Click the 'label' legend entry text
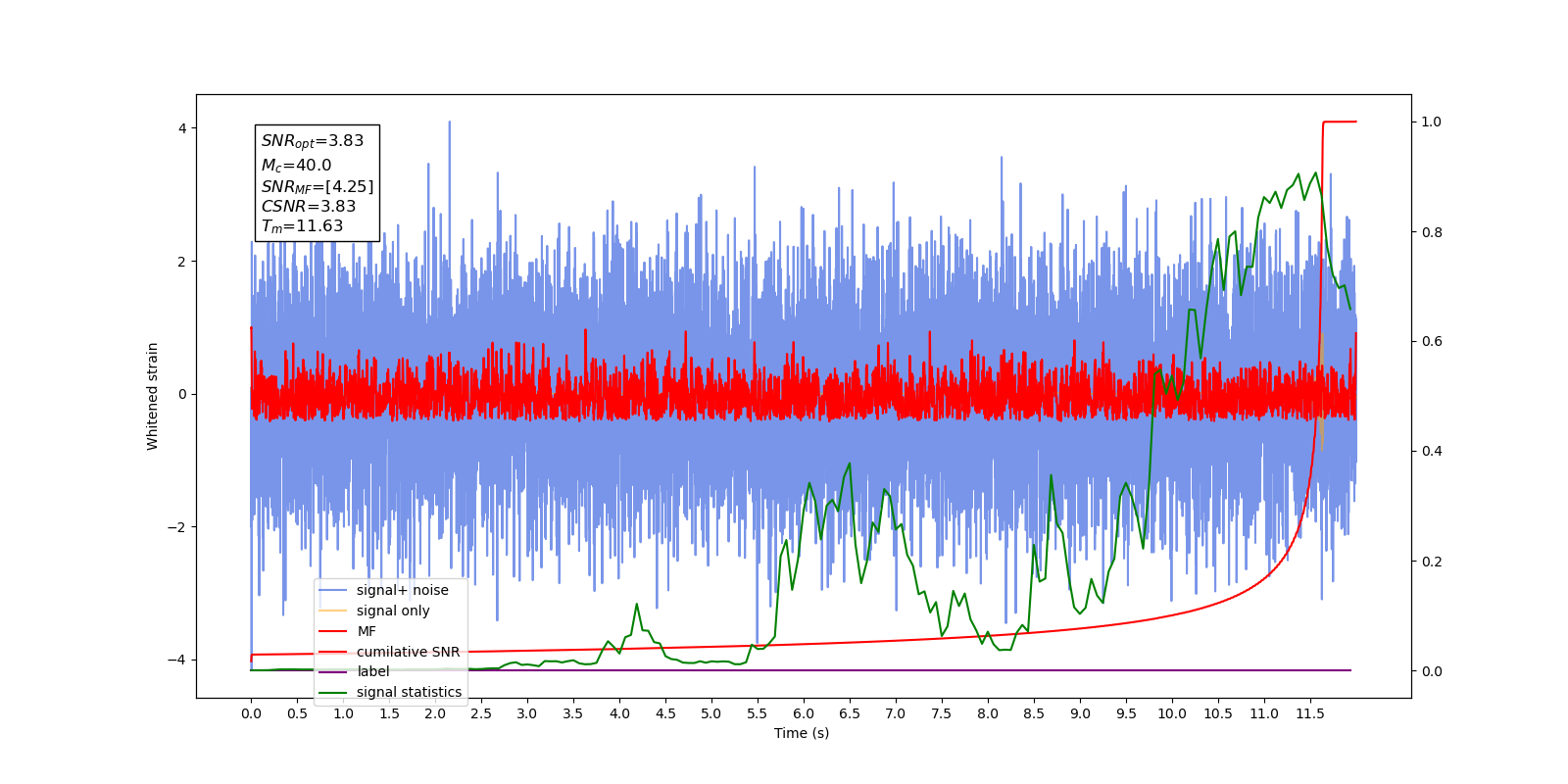1568x784 pixels. click(x=372, y=671)
